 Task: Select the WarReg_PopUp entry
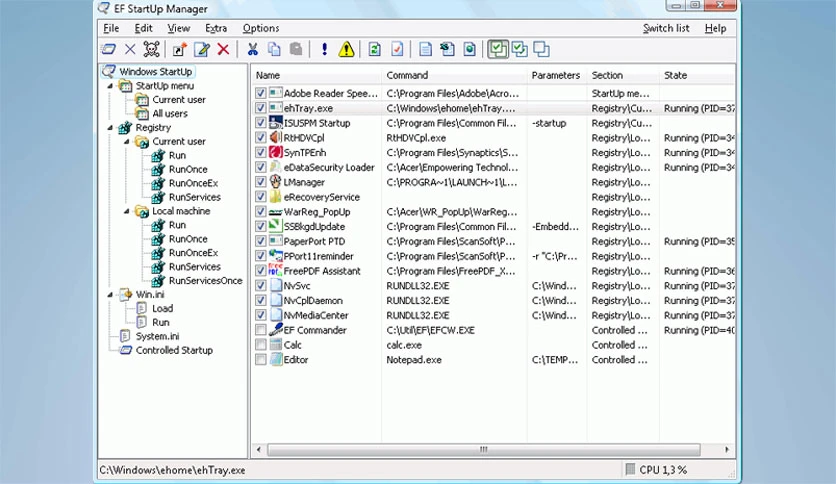494,212
